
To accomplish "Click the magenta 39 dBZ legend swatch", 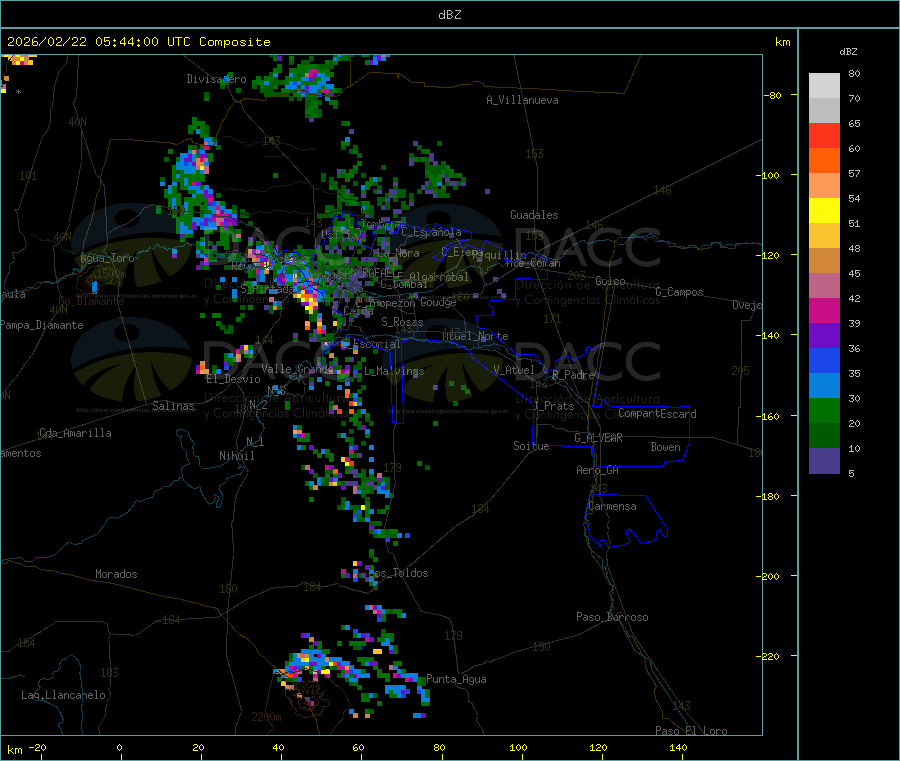I will [x=824, y=310].
